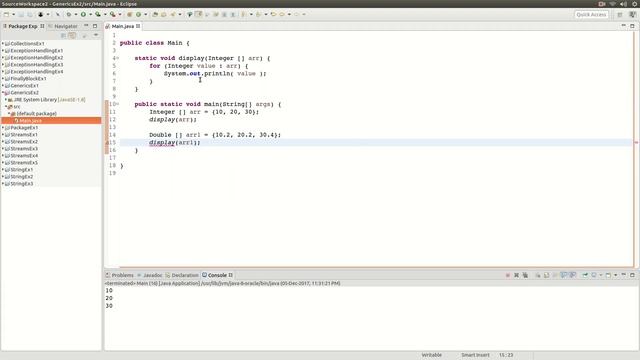The image size is (640, 360).
Task: Click the New file toolbar icon
Action: [x=6, y=14]
